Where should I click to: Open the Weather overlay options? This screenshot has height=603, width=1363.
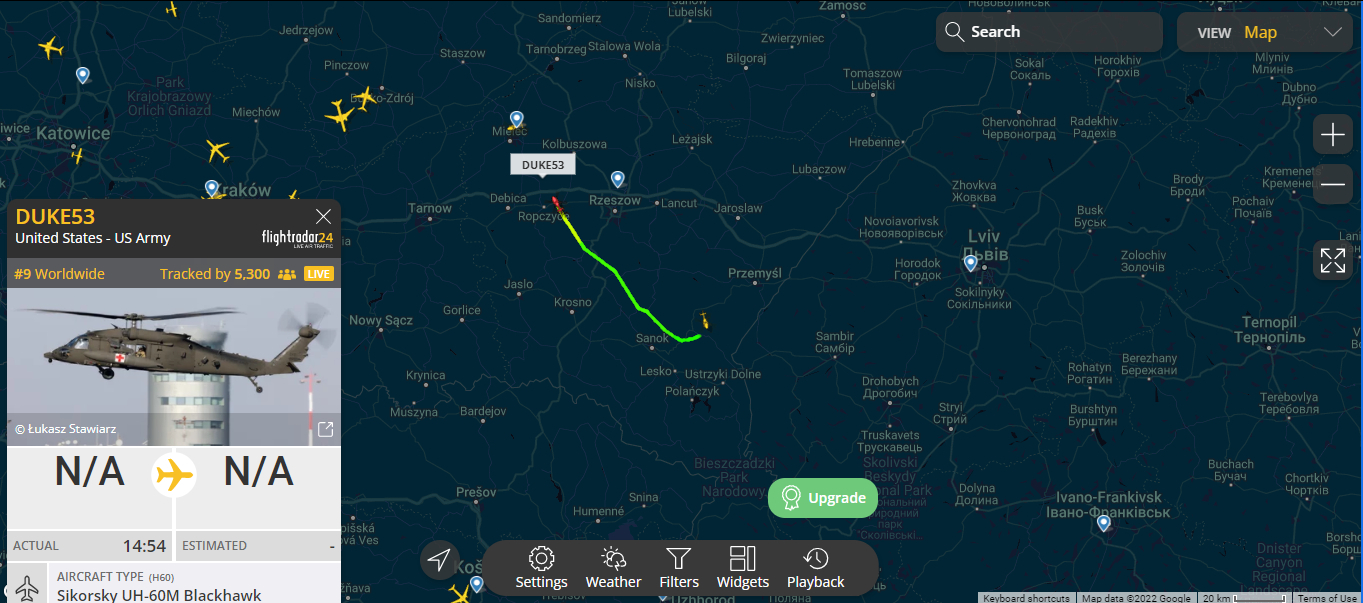pos(613,568)
